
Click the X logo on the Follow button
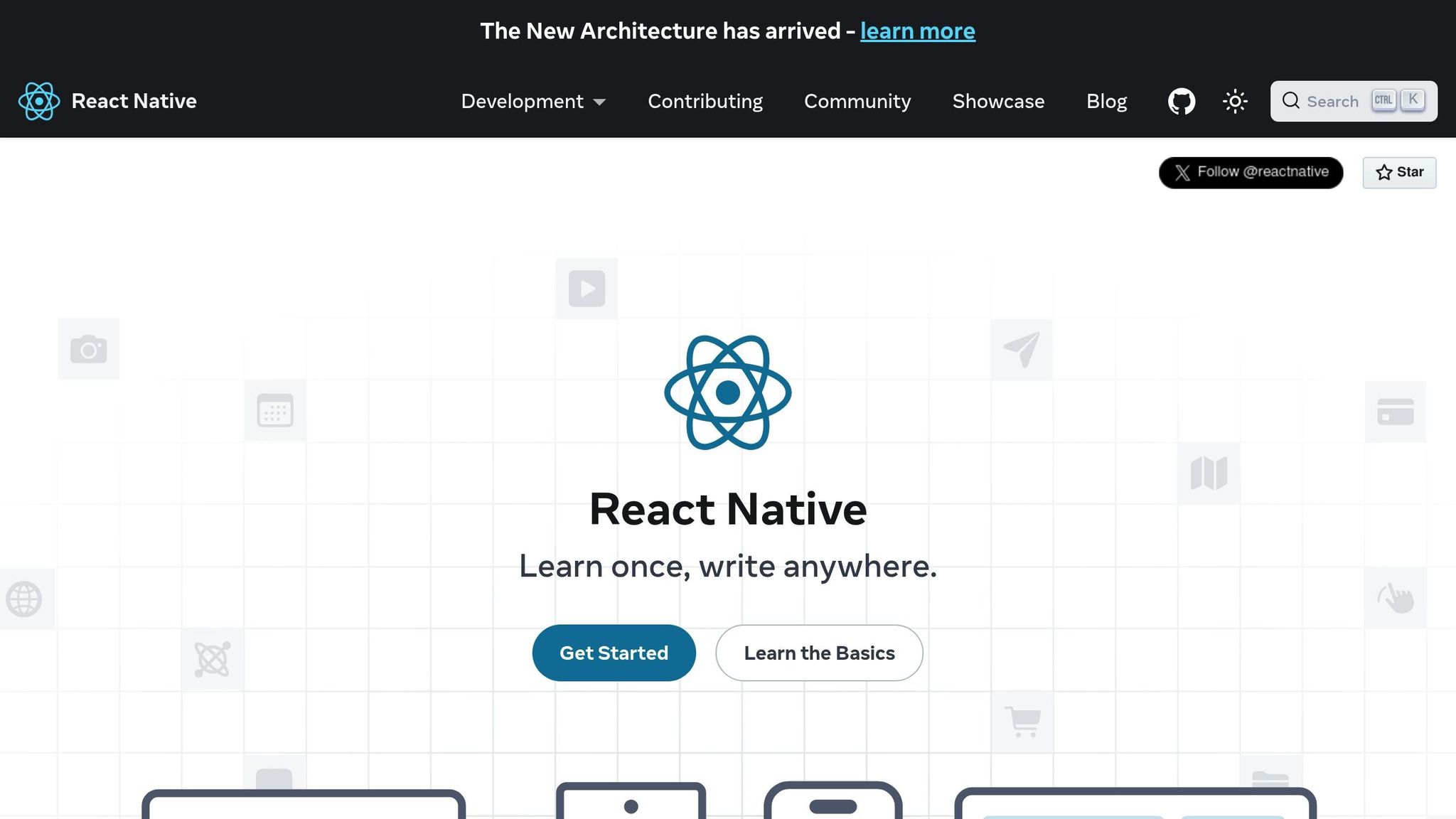click(1182, 172)
